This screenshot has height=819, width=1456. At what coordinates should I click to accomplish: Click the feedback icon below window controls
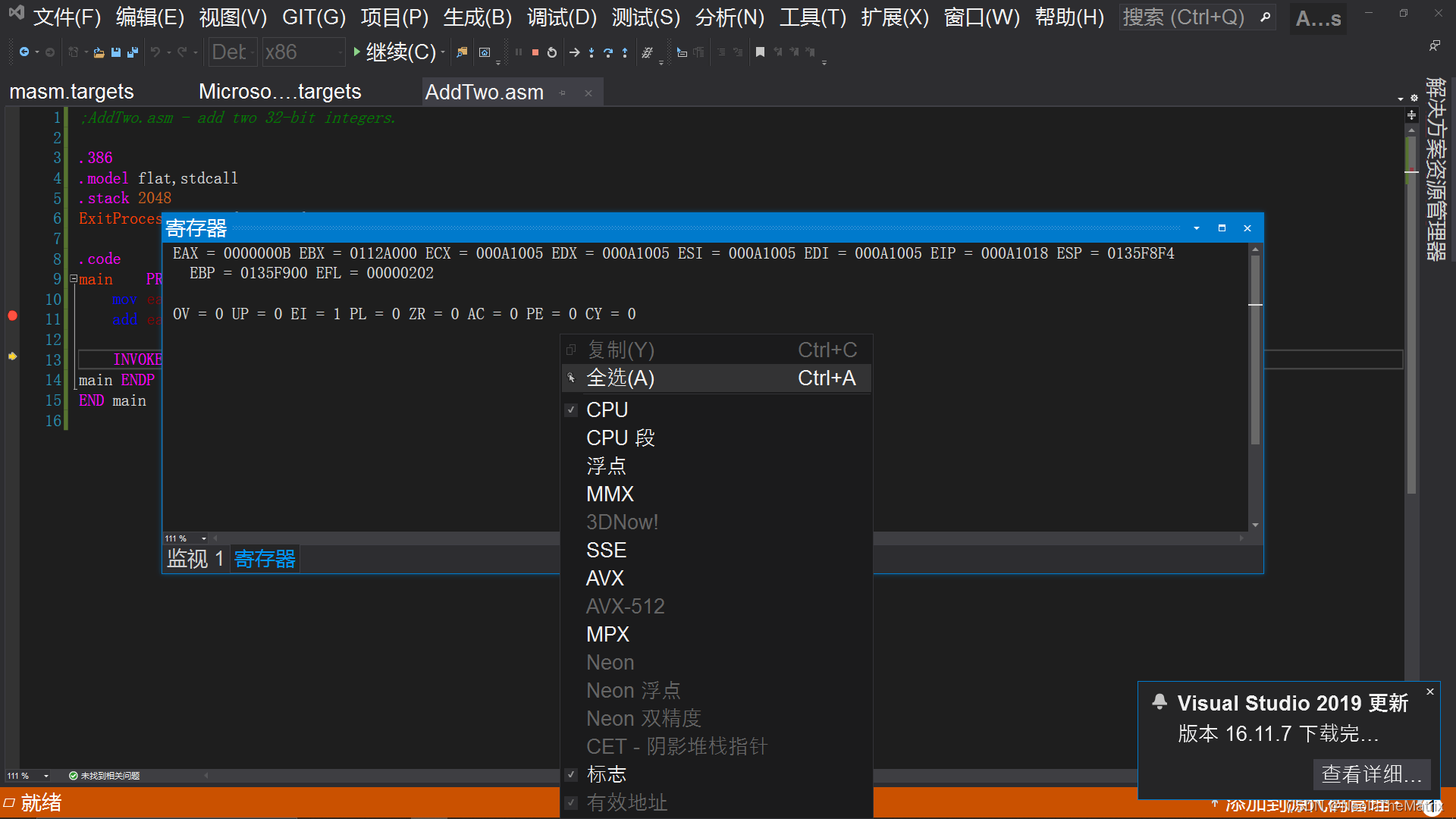coord(1434,45)
